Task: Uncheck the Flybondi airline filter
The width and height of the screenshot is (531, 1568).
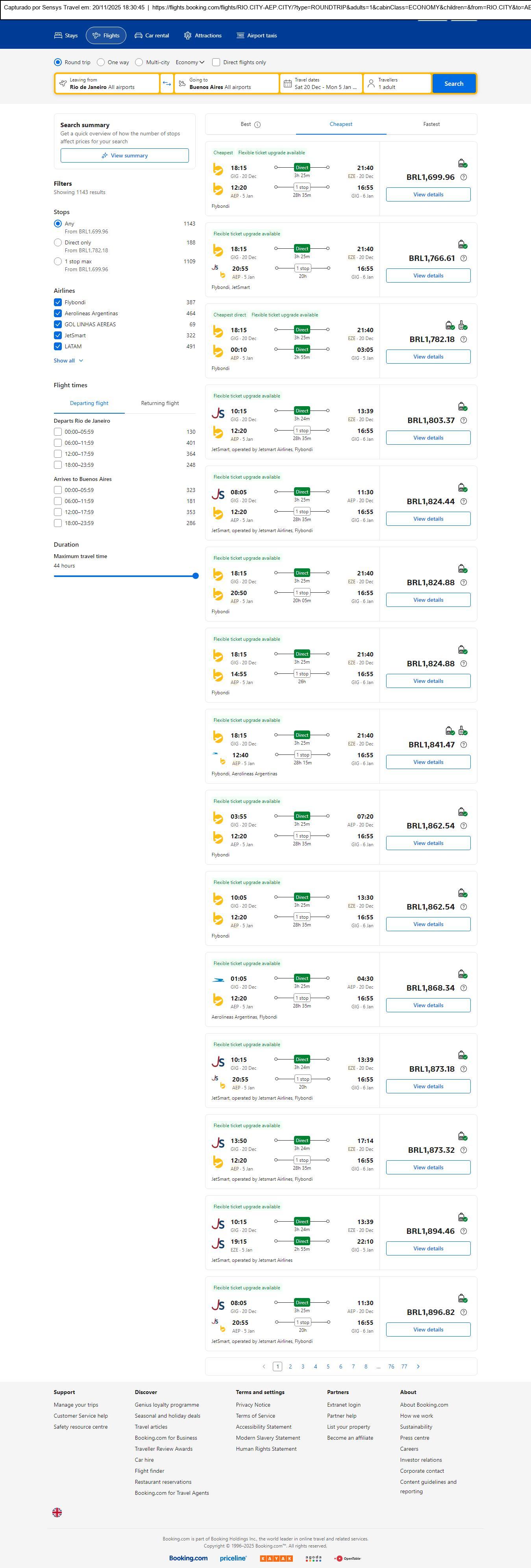Action: point(58,303)
